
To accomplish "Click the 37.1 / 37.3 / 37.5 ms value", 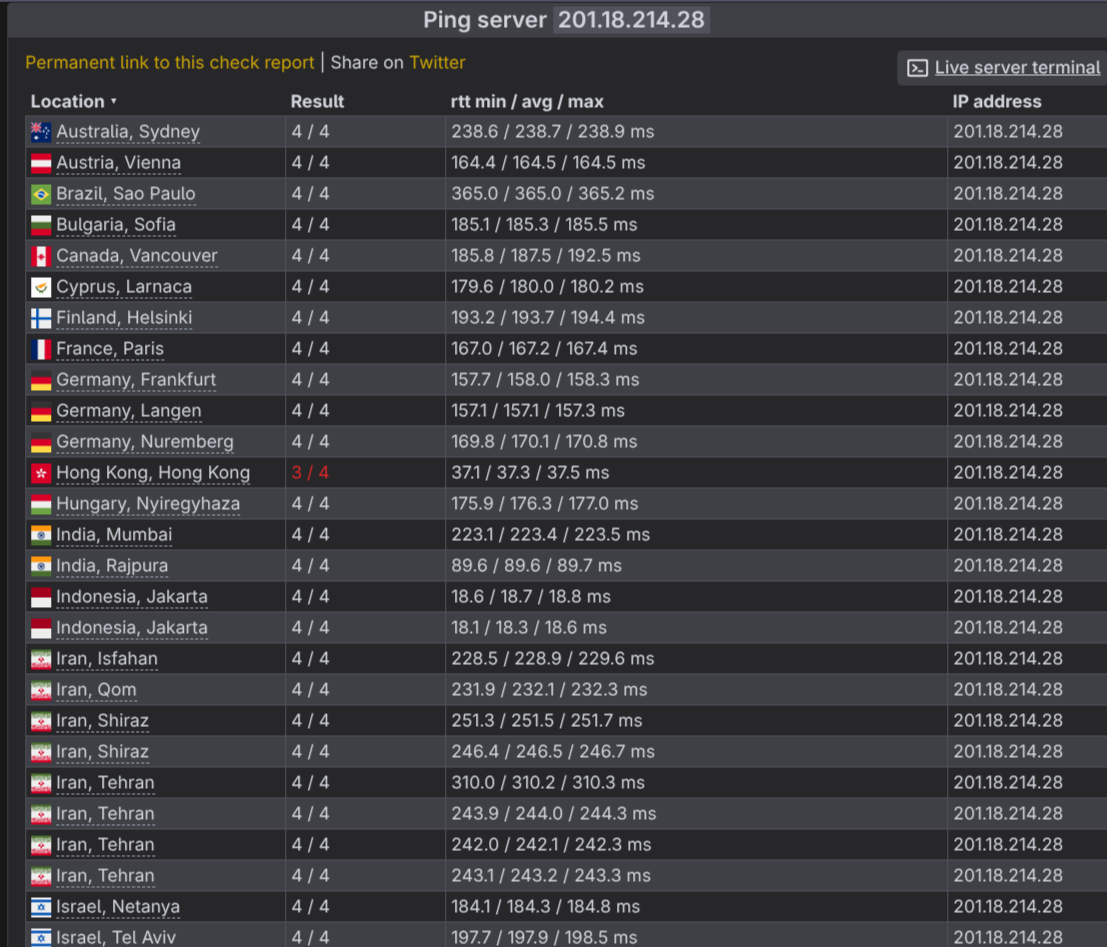I will click(530, 473).
